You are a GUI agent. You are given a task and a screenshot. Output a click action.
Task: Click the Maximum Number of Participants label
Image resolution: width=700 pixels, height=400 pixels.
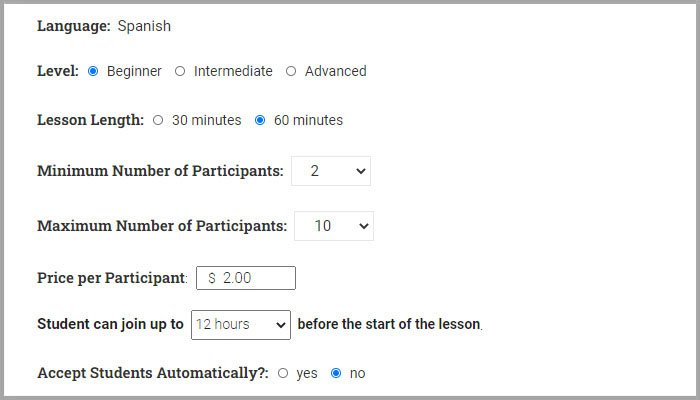162,226
